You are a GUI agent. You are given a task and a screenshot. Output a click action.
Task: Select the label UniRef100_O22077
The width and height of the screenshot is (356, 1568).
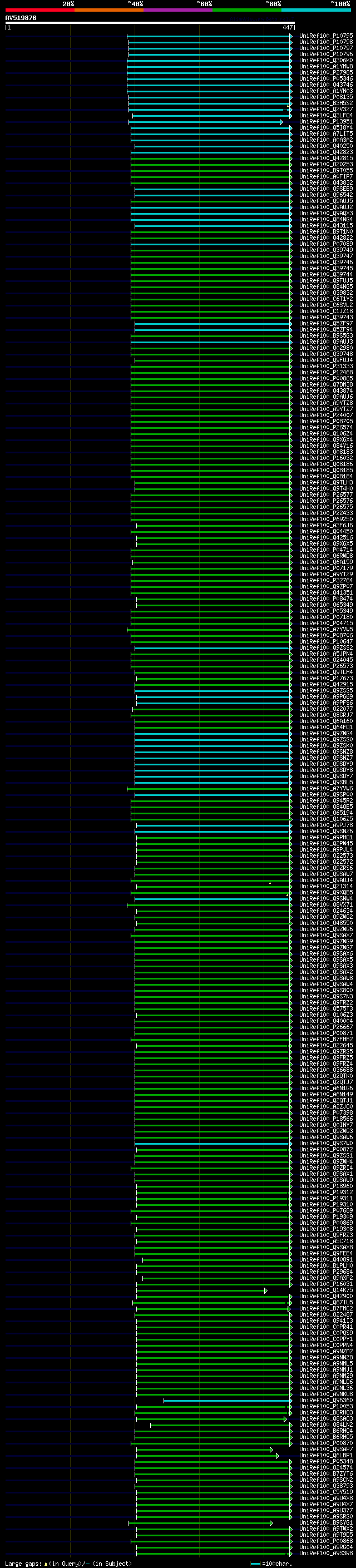326,709
